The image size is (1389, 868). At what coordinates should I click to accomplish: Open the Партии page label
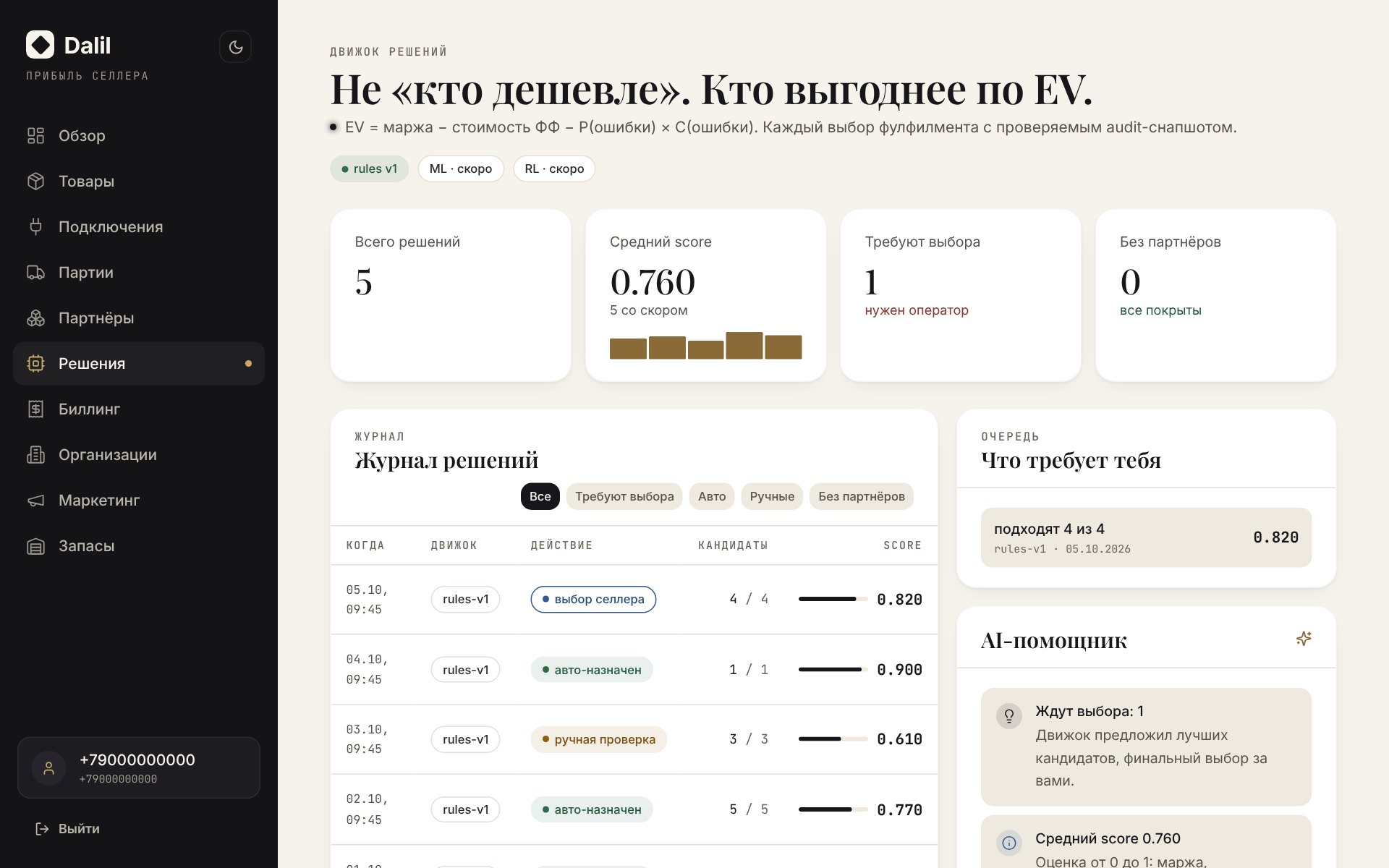click(86, 272)
